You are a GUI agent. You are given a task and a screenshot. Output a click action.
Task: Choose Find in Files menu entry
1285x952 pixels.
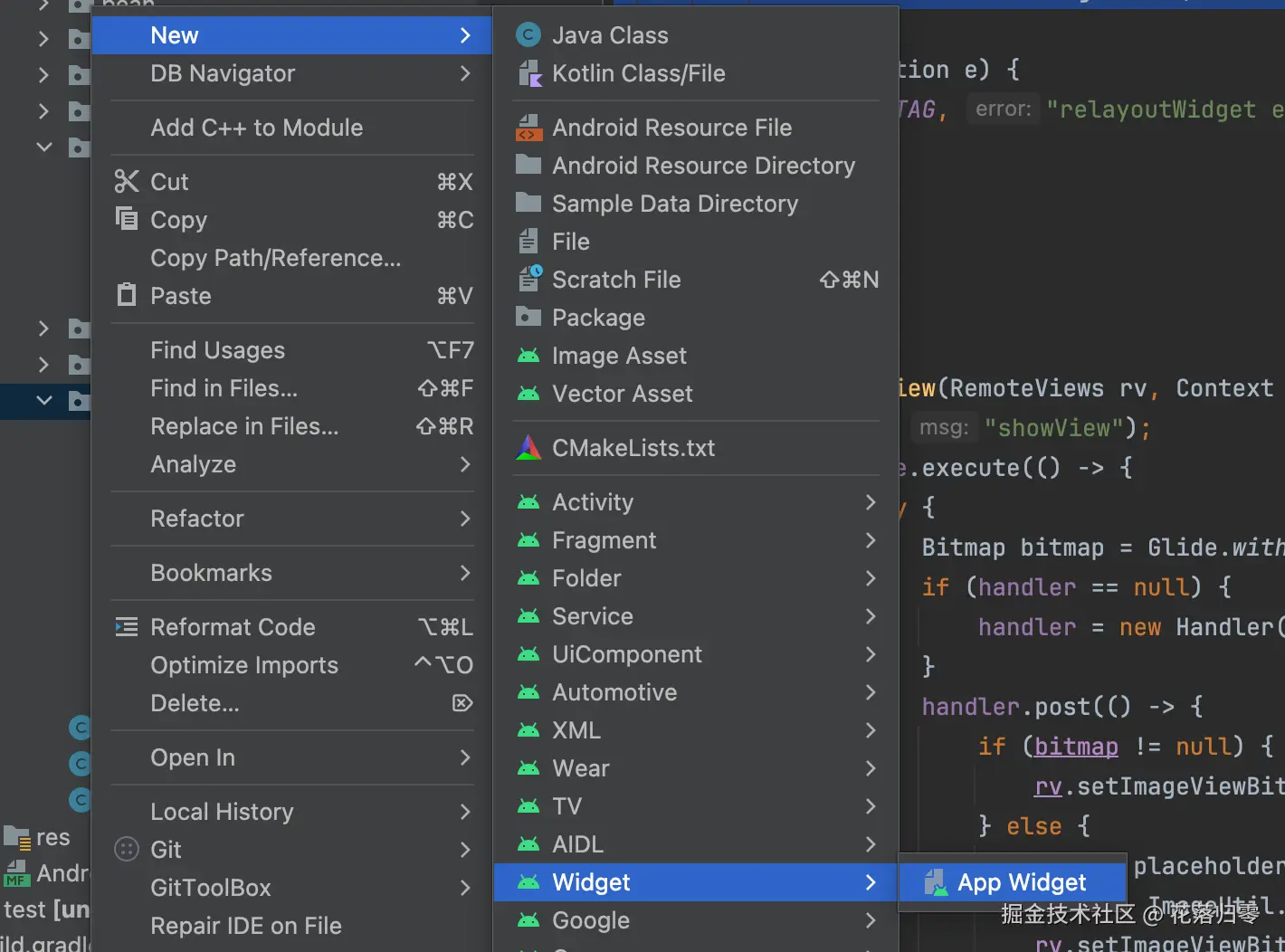224,388
